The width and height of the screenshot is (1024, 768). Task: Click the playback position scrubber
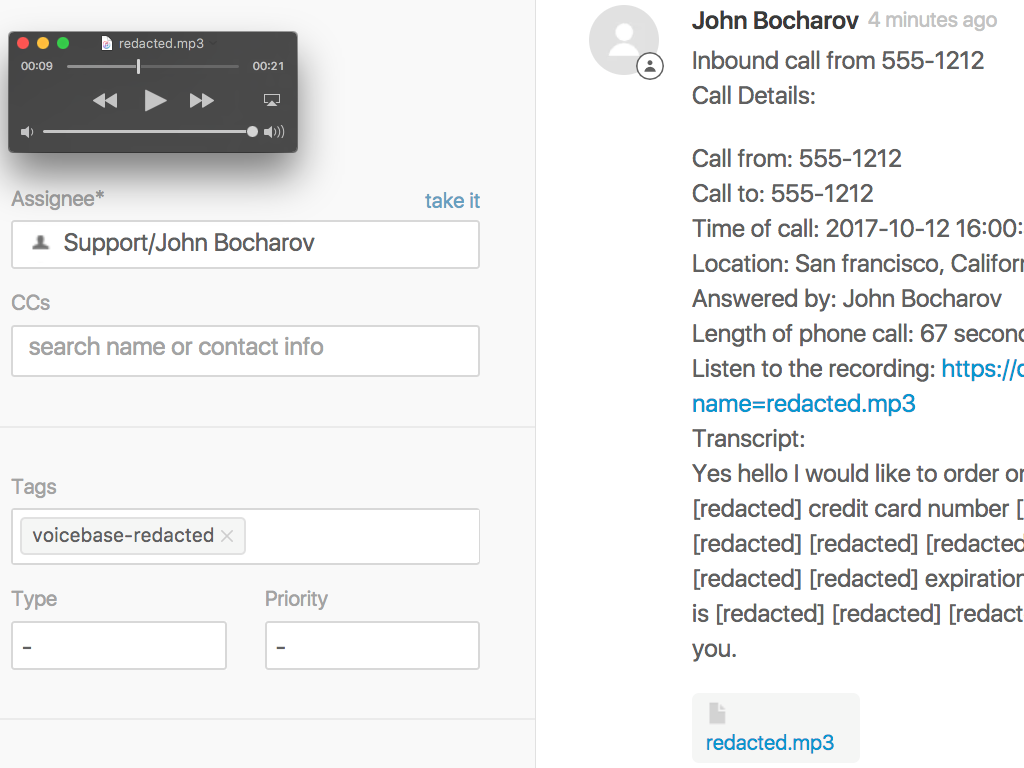[x=138, y=67]
